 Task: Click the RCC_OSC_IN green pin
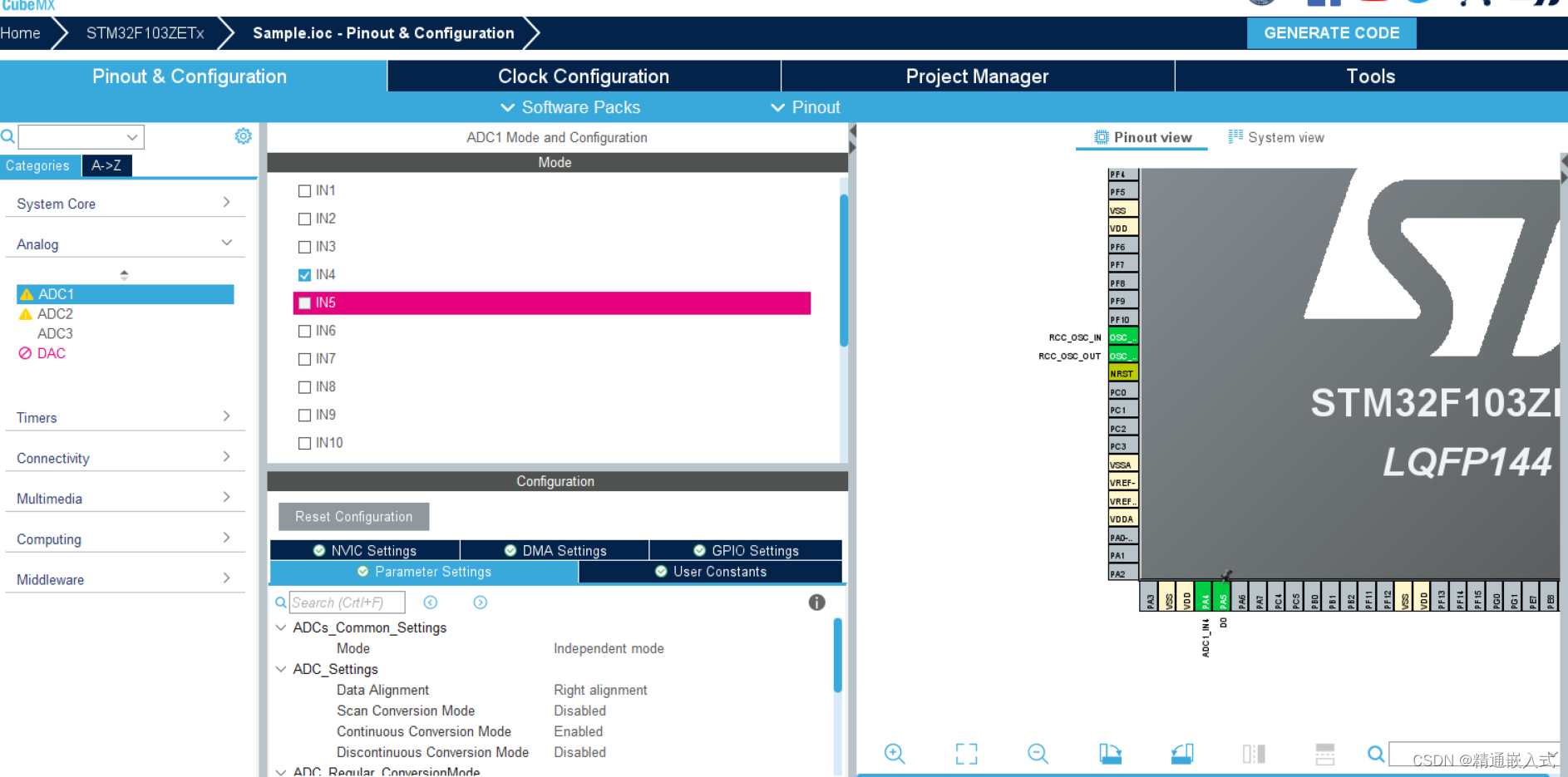point(1123,337)
